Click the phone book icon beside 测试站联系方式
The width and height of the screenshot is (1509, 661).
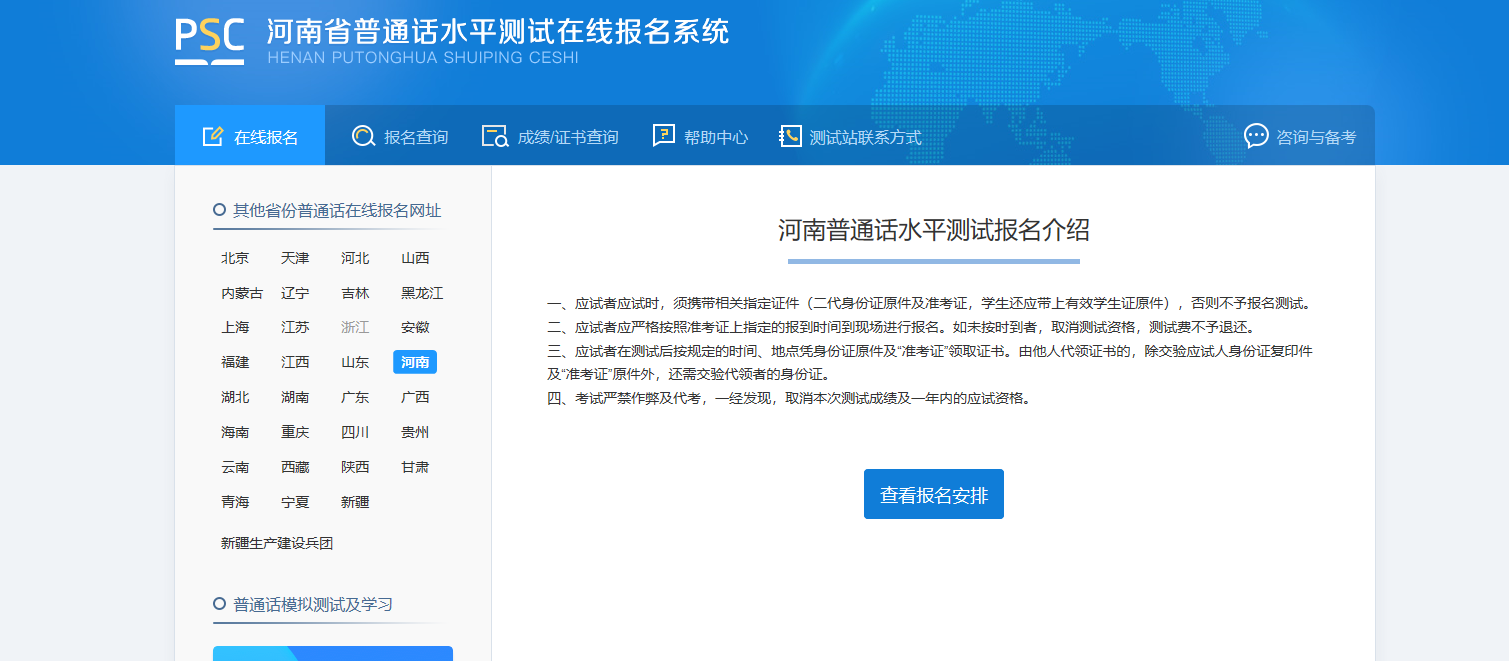pyautogui.click(x=790, y=137)
